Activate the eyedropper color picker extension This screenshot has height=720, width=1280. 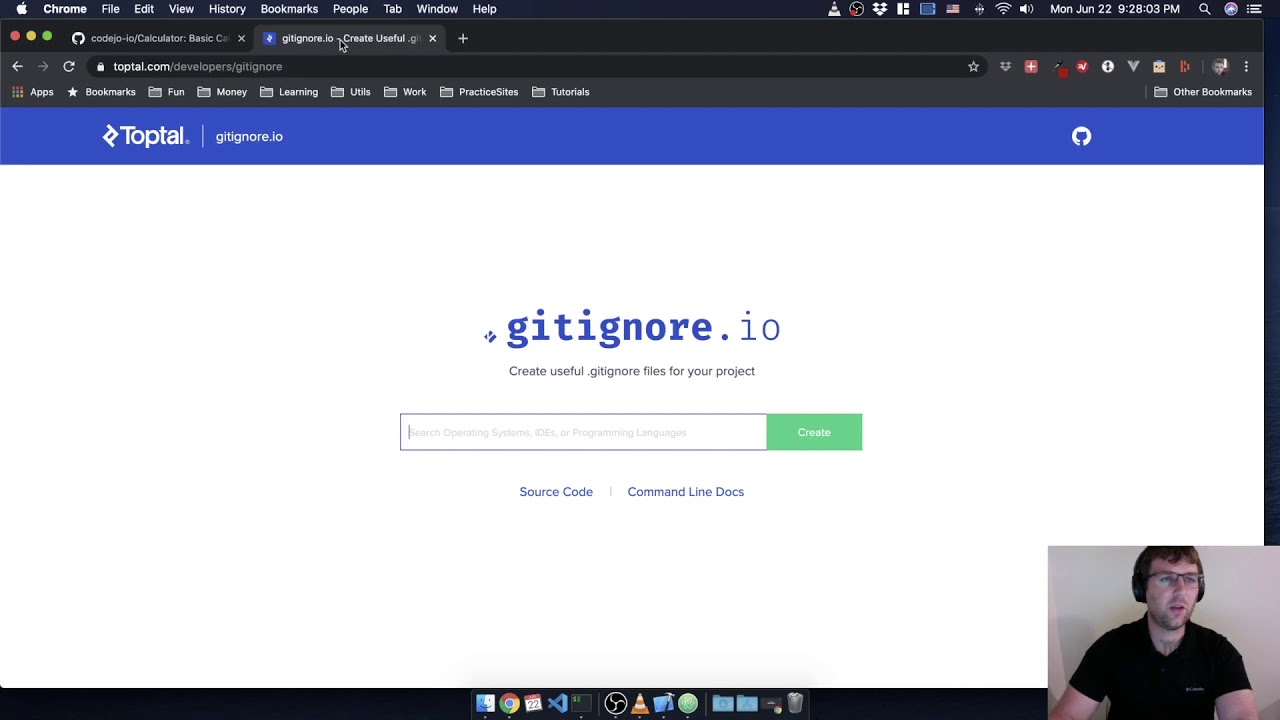tap(1058, 67)
